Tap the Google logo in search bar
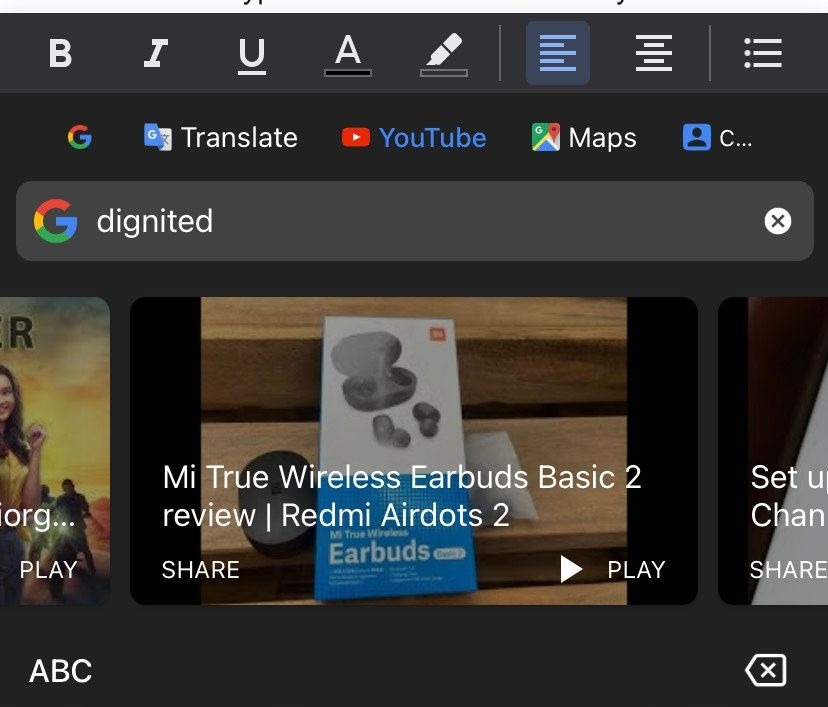Viewport: 828px width, 707px height. coord(55,221)
